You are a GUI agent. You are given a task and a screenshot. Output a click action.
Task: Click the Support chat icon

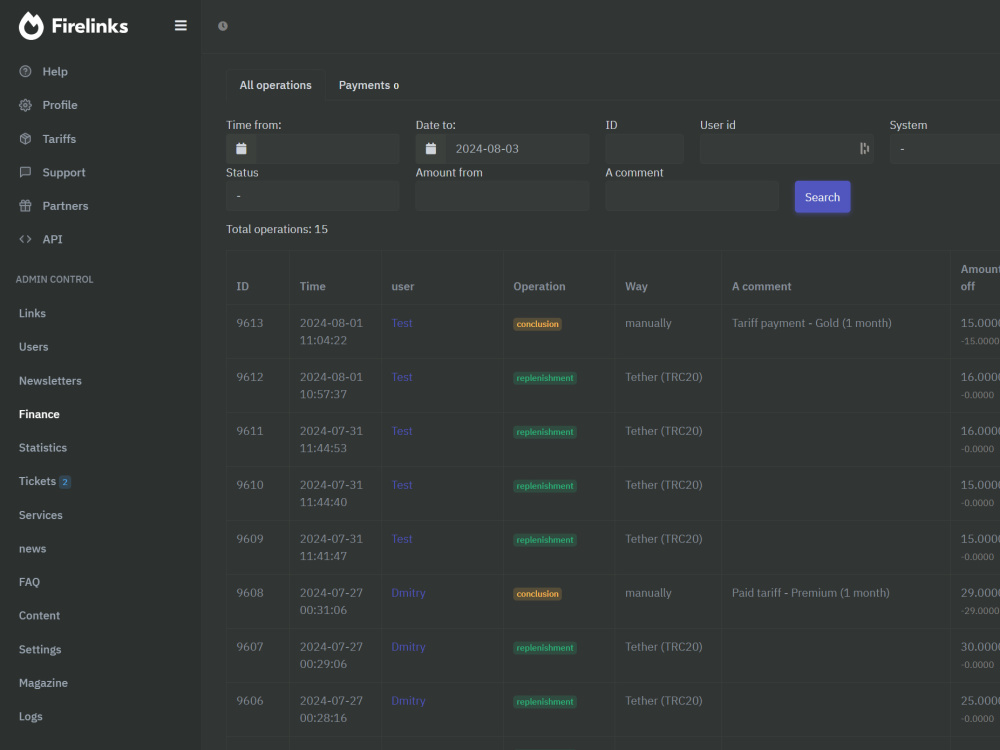click(26, 172)
